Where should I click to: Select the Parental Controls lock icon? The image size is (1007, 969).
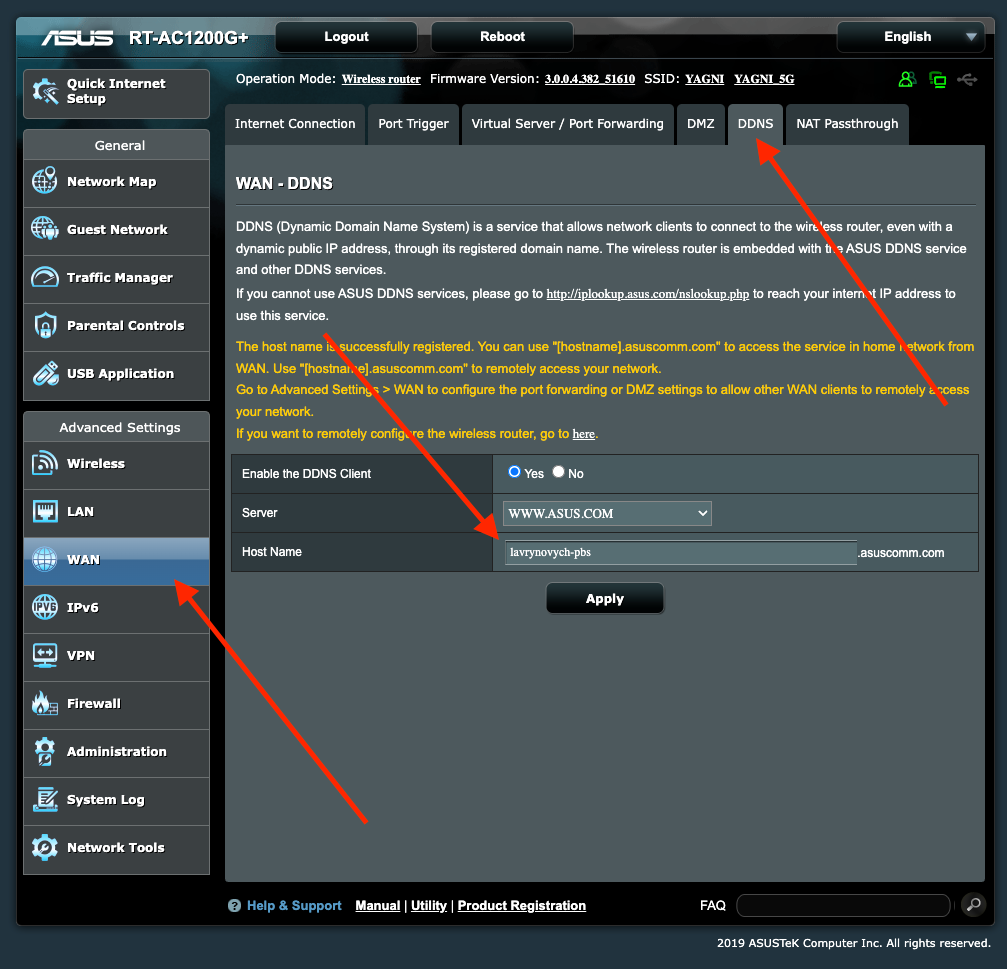coord(45,326)
